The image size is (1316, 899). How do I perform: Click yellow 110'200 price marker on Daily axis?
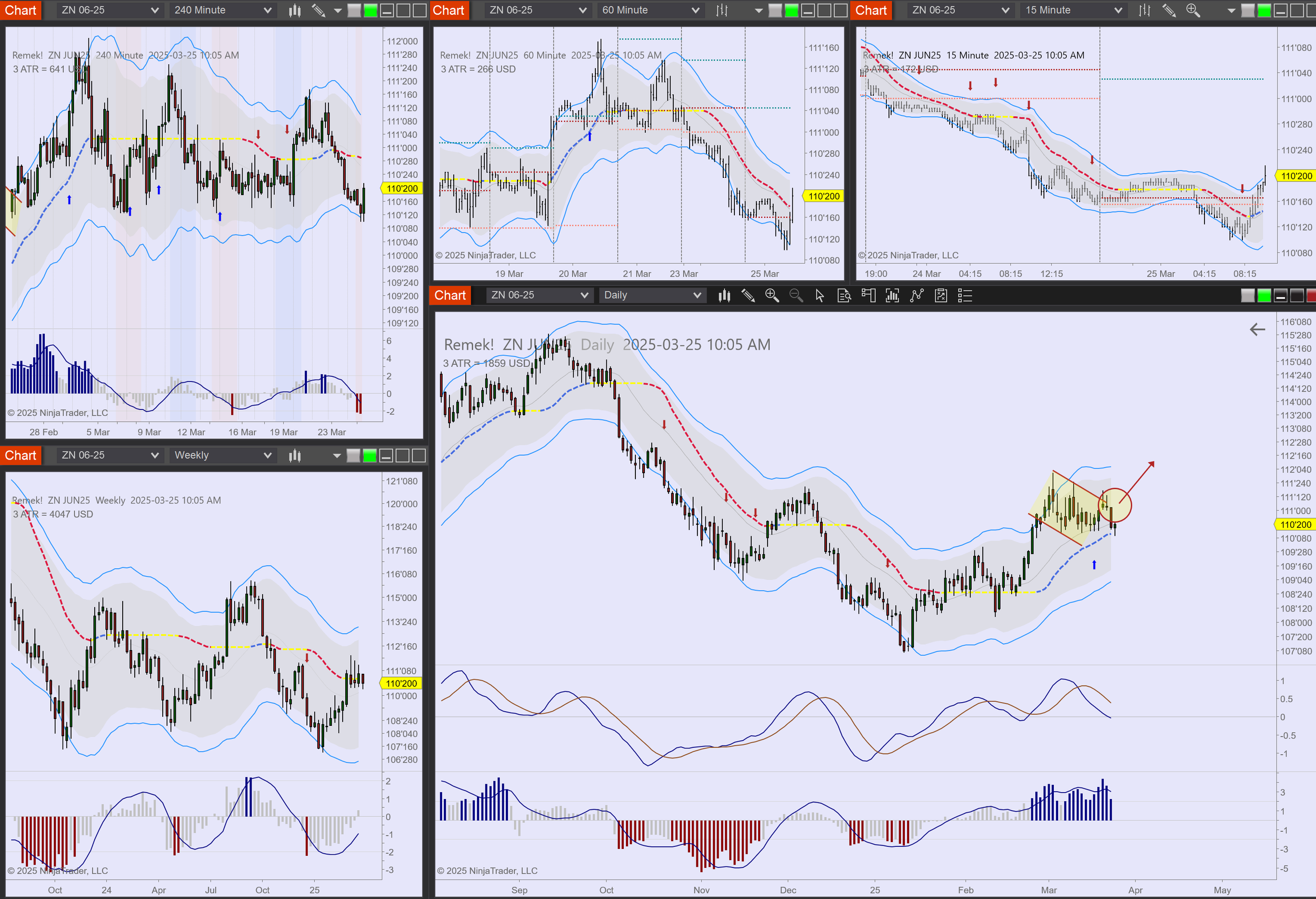(x=1295, y=525)
